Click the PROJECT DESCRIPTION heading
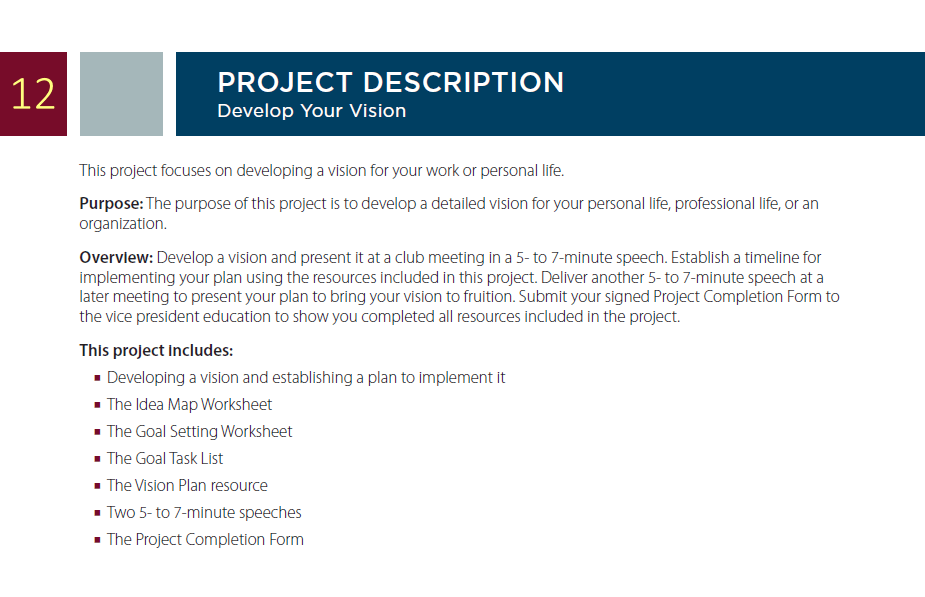 point(391,82)
